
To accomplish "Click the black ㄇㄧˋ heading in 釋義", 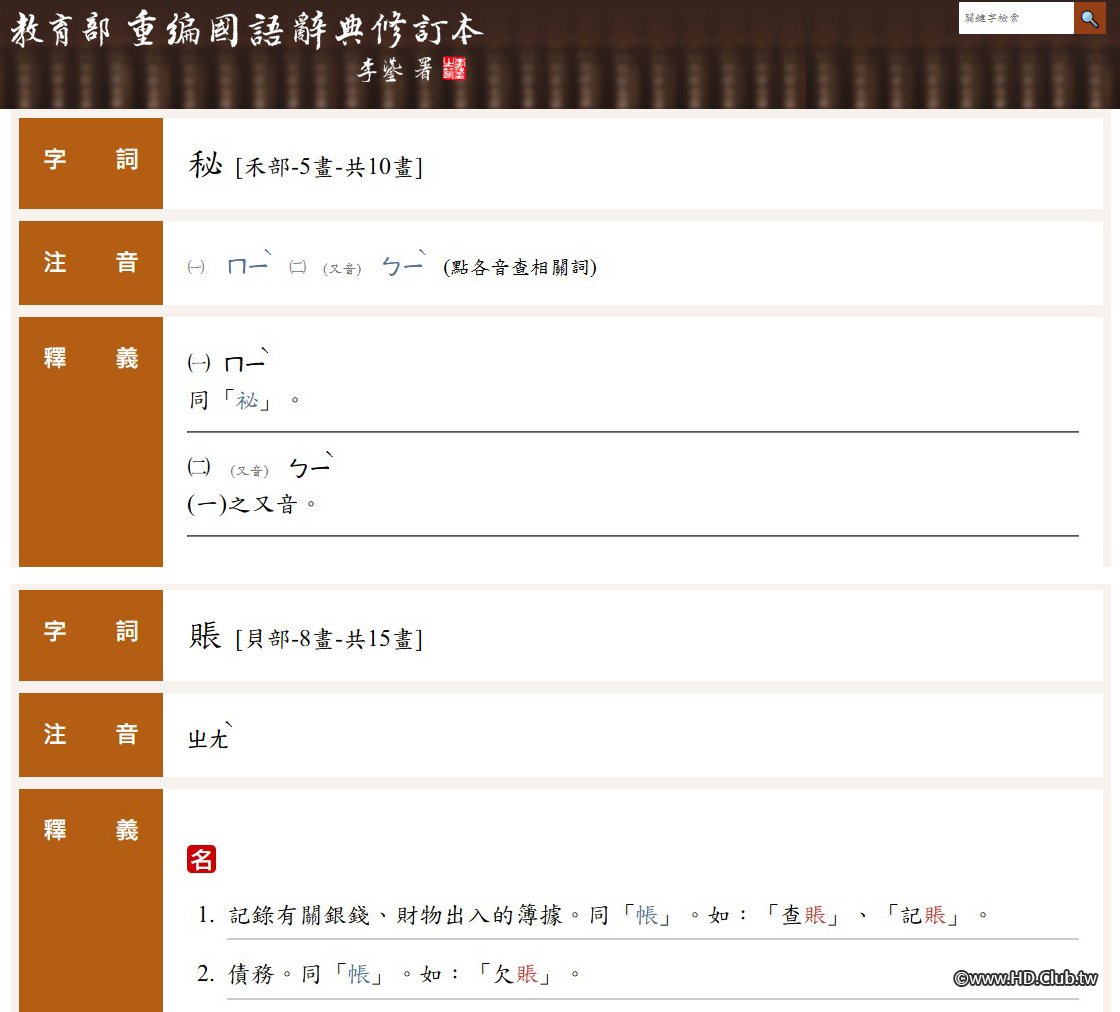I will point(246,361).
